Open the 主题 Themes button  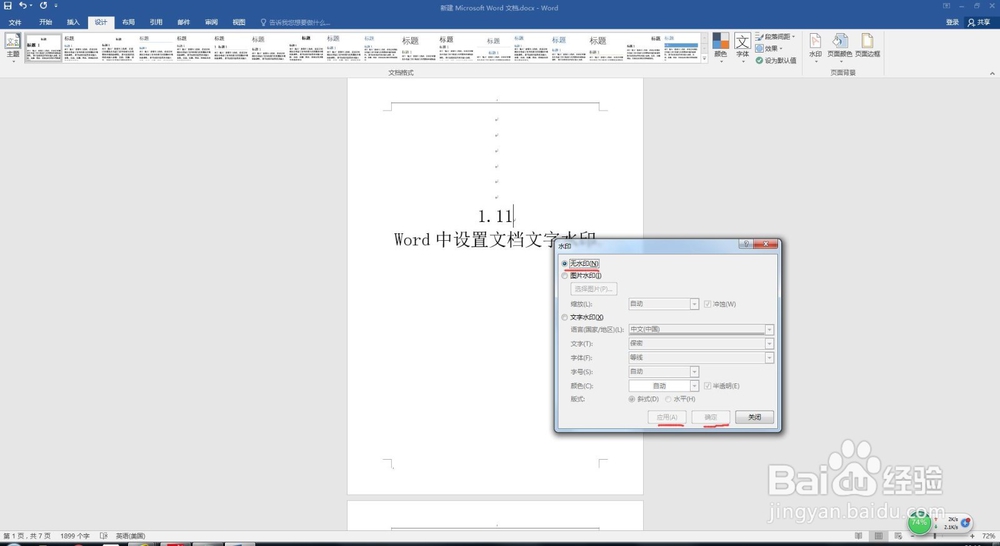(13, 46)
